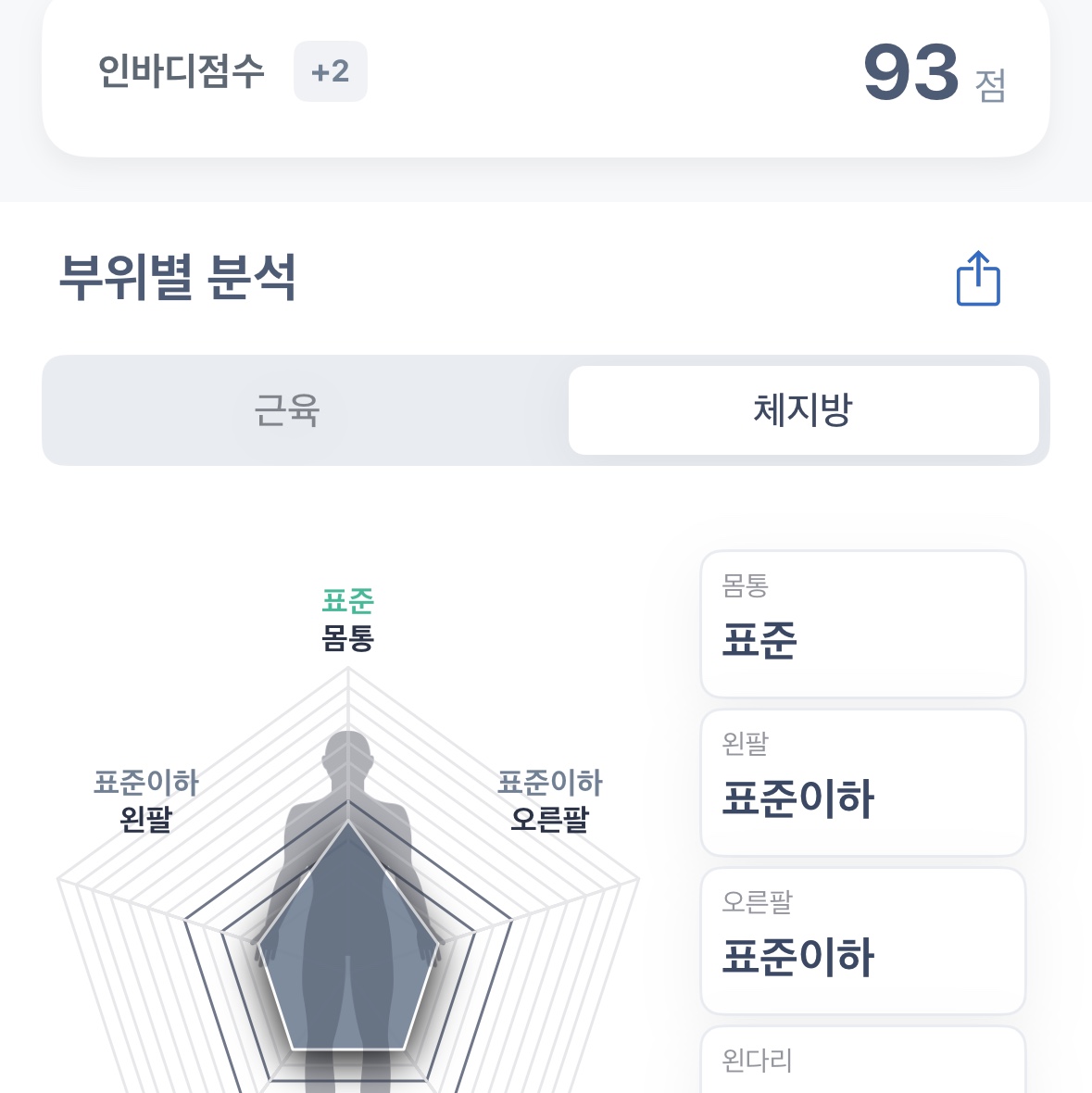Screen dimensions: 1092x1093
Task: Click the green 표준 label above 몸통
Action: pyautogui.click(x=347, y=601)
